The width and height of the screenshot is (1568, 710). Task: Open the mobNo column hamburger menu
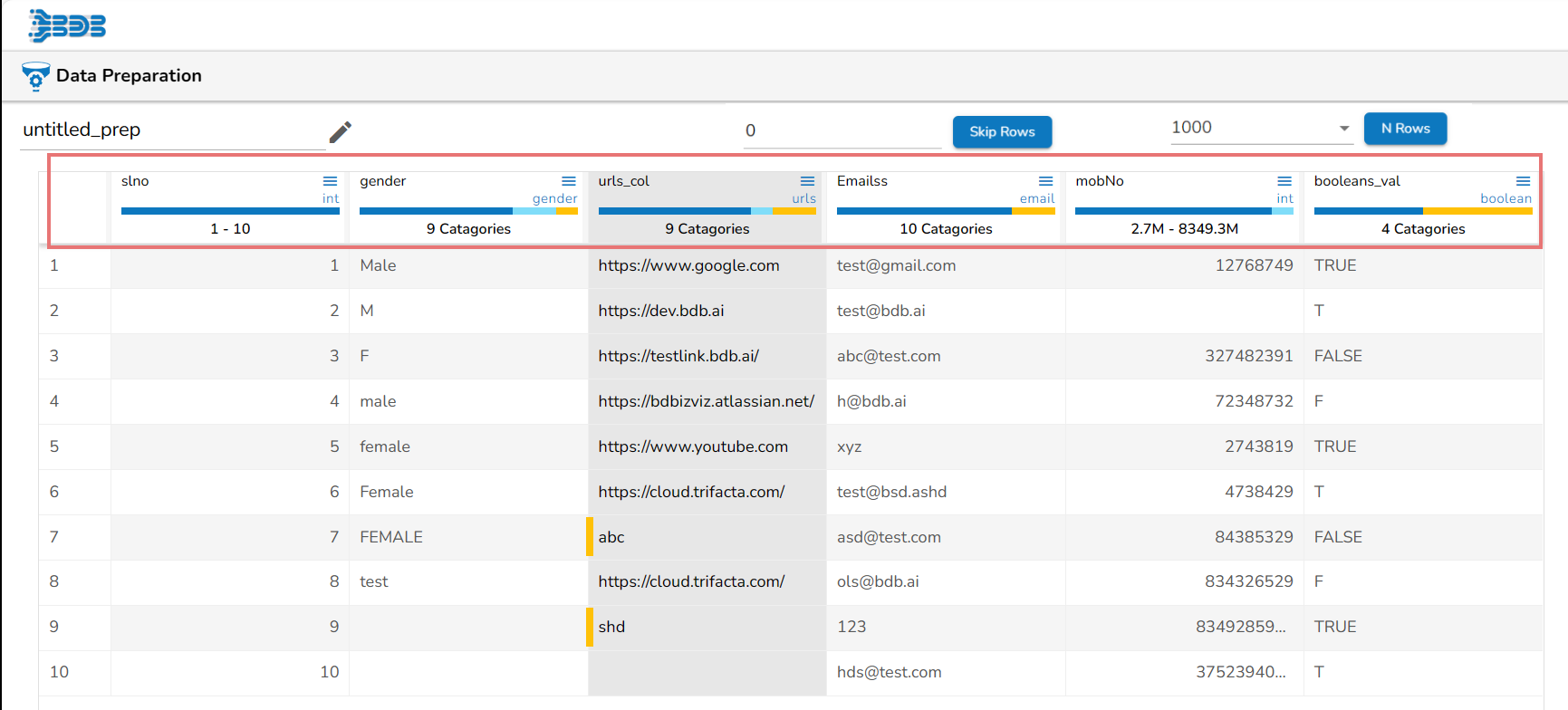click(x=1284, y=181)
